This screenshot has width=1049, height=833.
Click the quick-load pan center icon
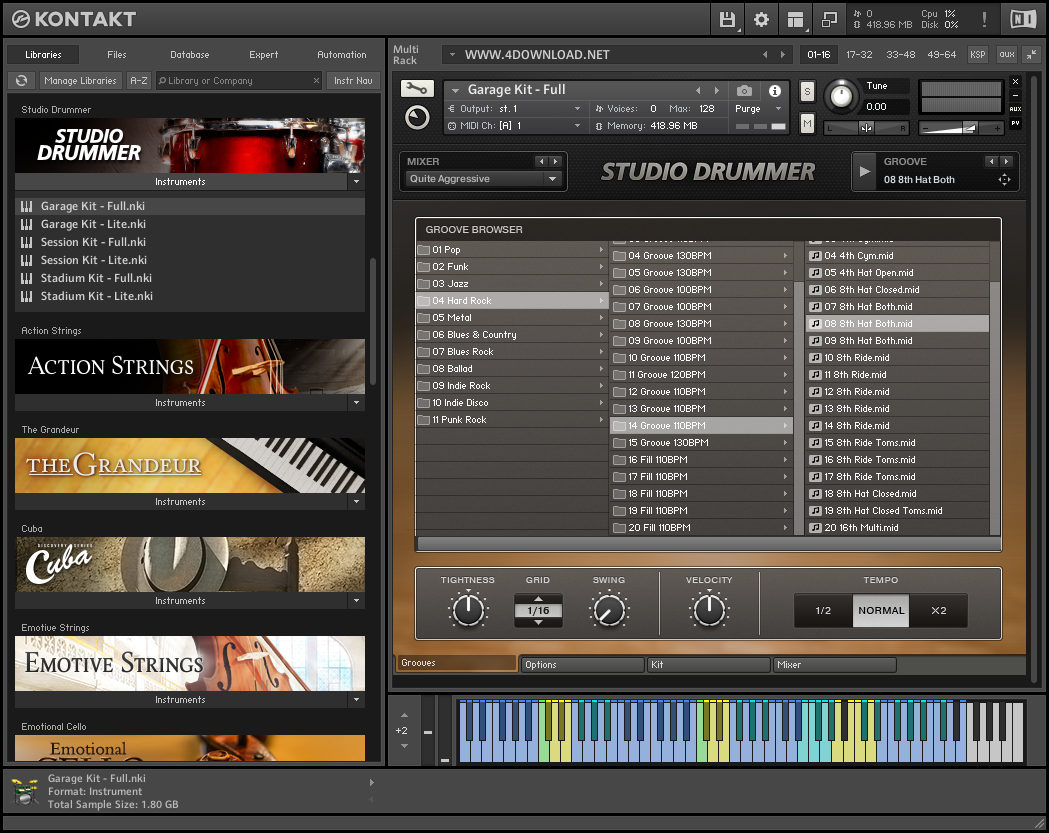866,128
